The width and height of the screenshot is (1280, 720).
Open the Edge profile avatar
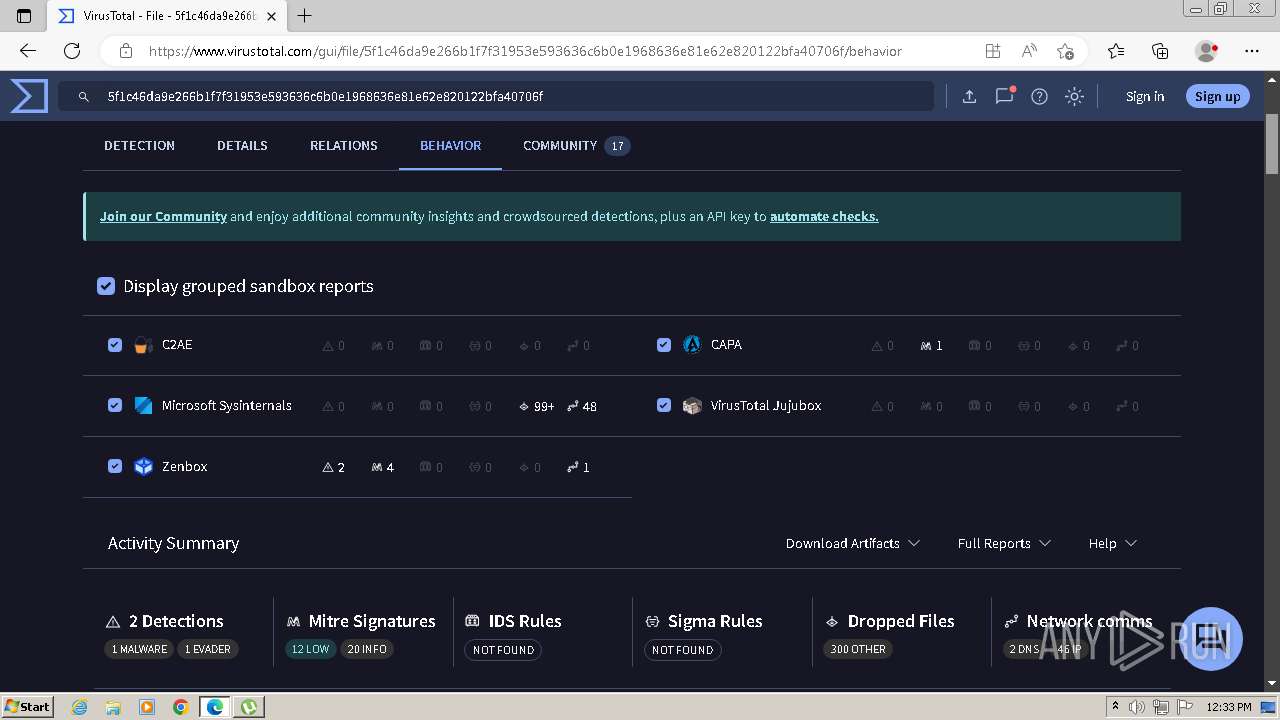1206,51
